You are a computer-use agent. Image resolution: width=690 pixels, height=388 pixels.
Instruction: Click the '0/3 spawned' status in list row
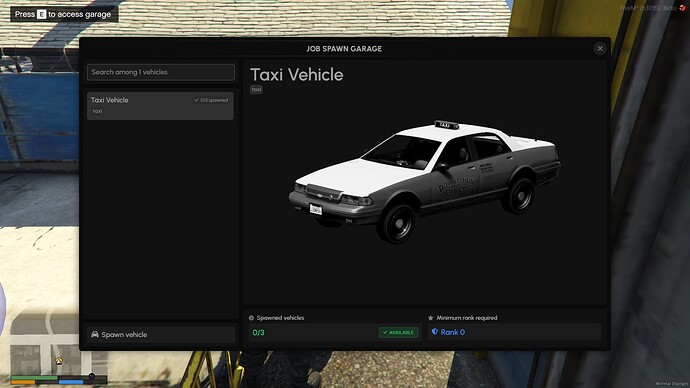[211, 100]
